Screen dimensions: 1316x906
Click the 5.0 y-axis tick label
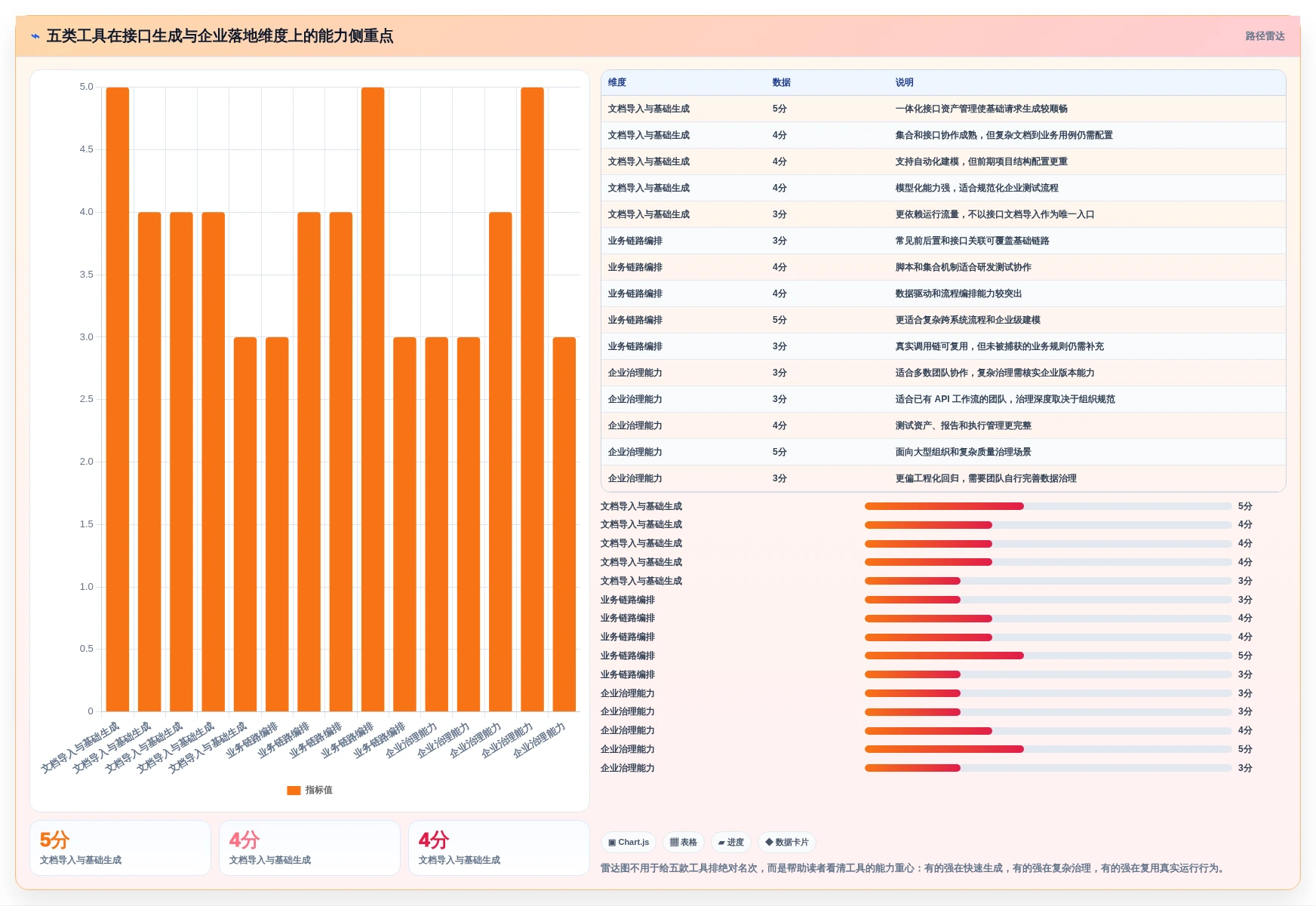pyautogui.click(x=86, y=88)
